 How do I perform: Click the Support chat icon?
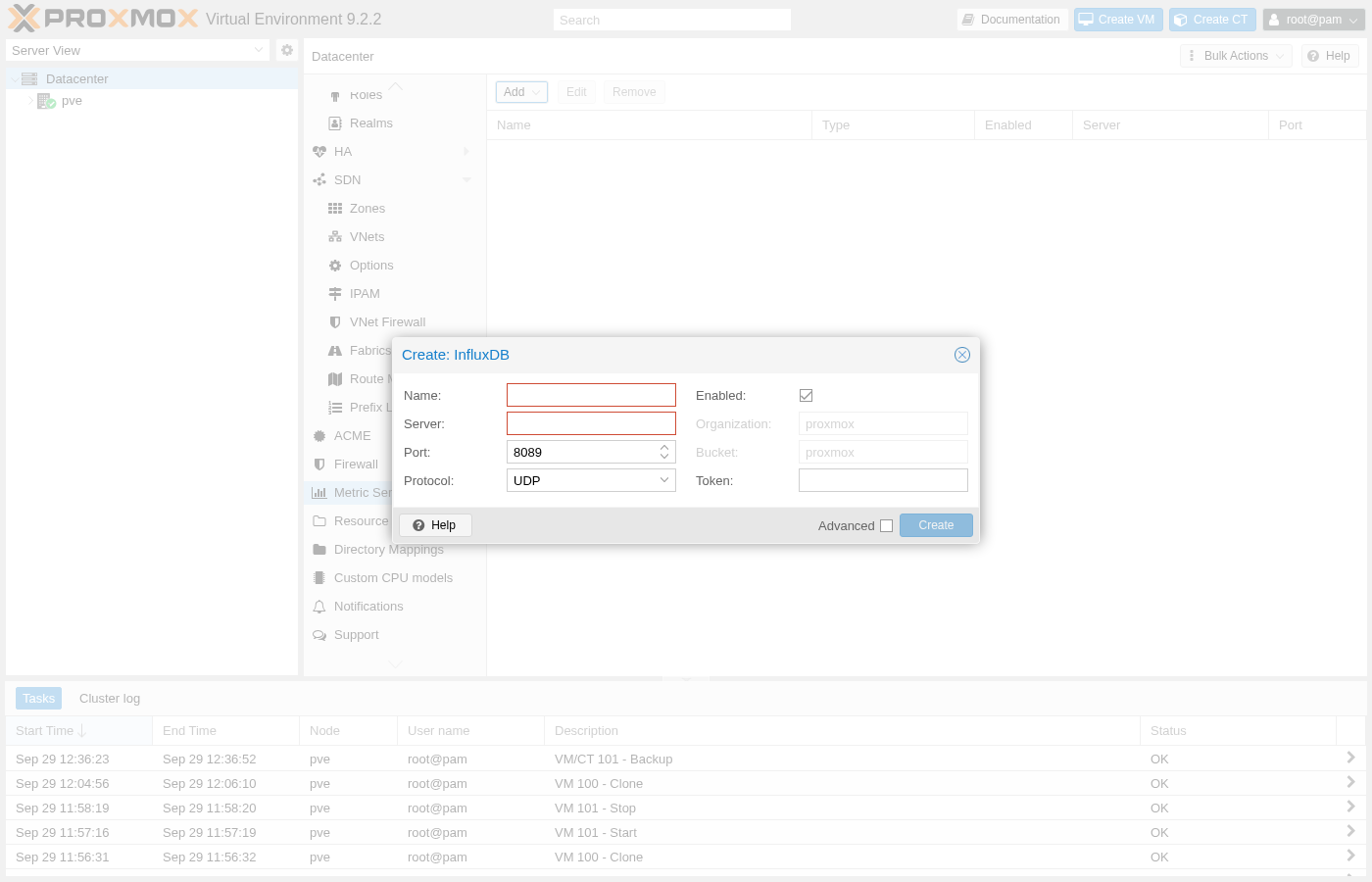click(x=319, y=635)
